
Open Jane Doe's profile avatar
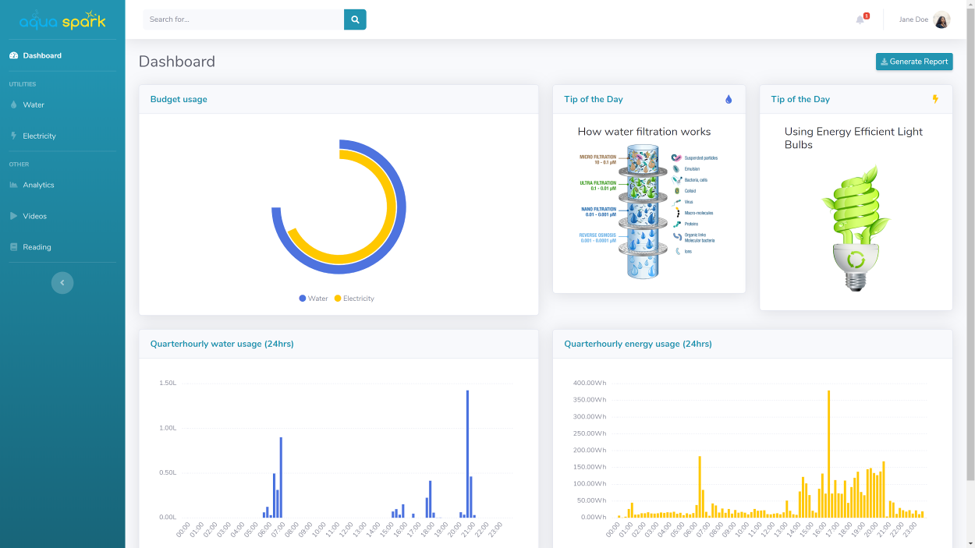(x=941, y=20)
